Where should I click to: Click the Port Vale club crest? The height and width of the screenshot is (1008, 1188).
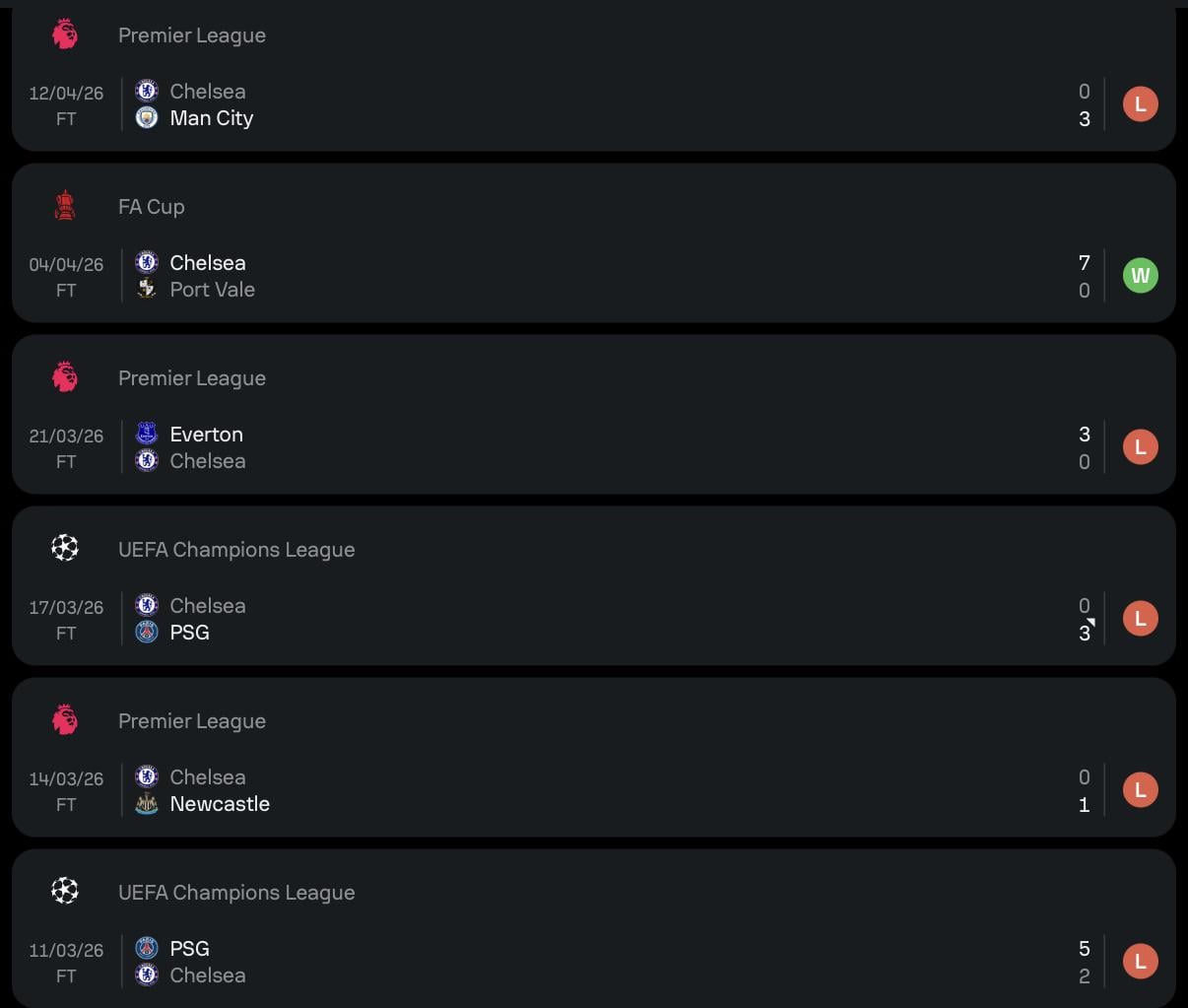click(147, 290)
